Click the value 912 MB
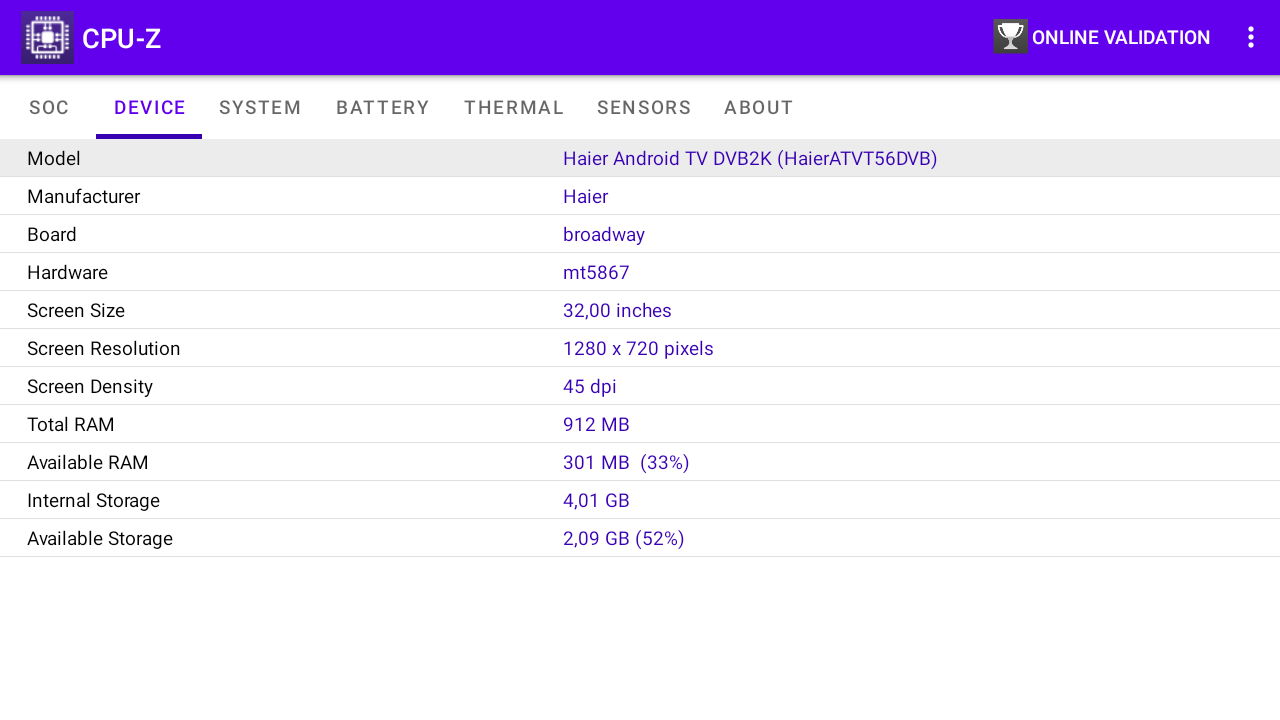1280x720 pixels. (x=596, y=424)
